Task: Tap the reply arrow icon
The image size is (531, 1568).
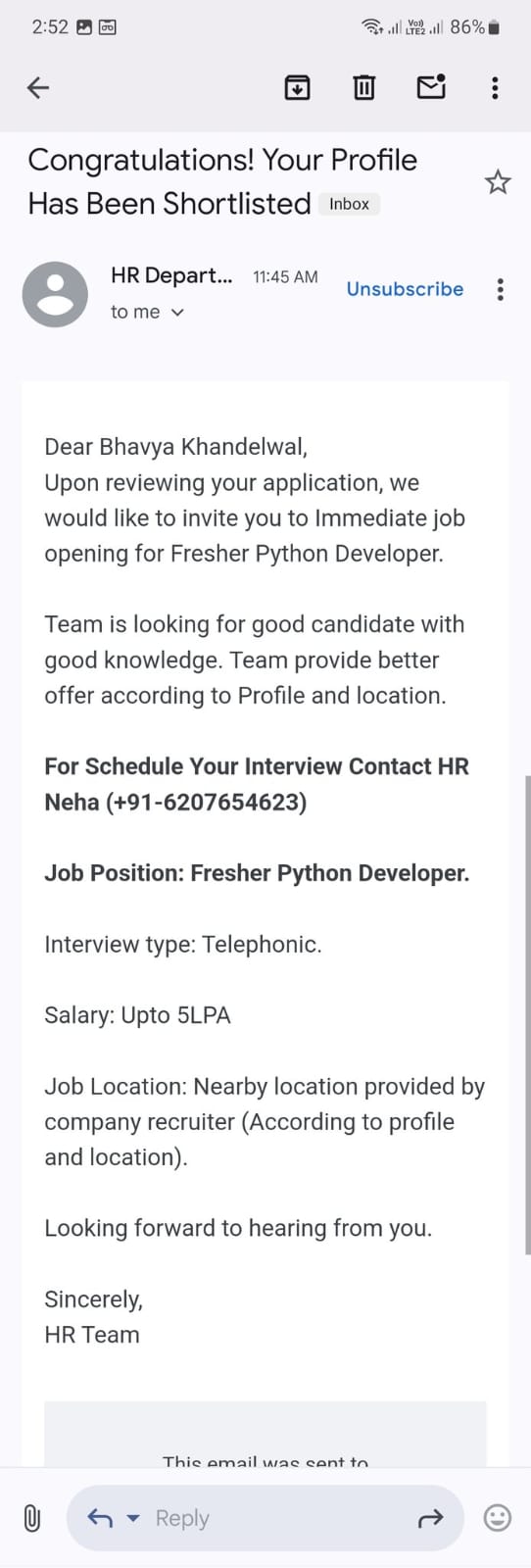Action: tap(100, 1518)
